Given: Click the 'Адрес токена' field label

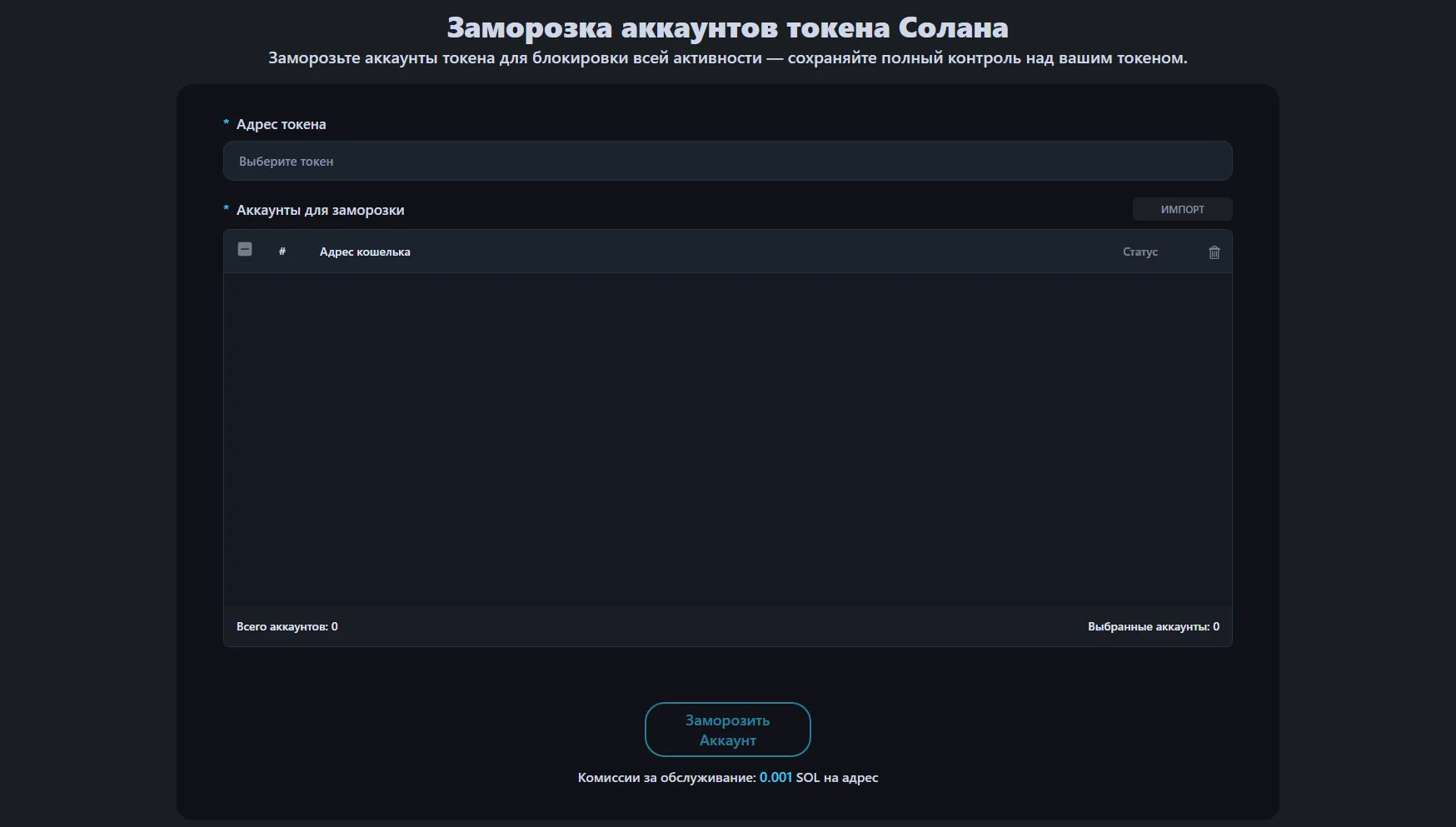Looking at the screenshot, I should (281, 125).
